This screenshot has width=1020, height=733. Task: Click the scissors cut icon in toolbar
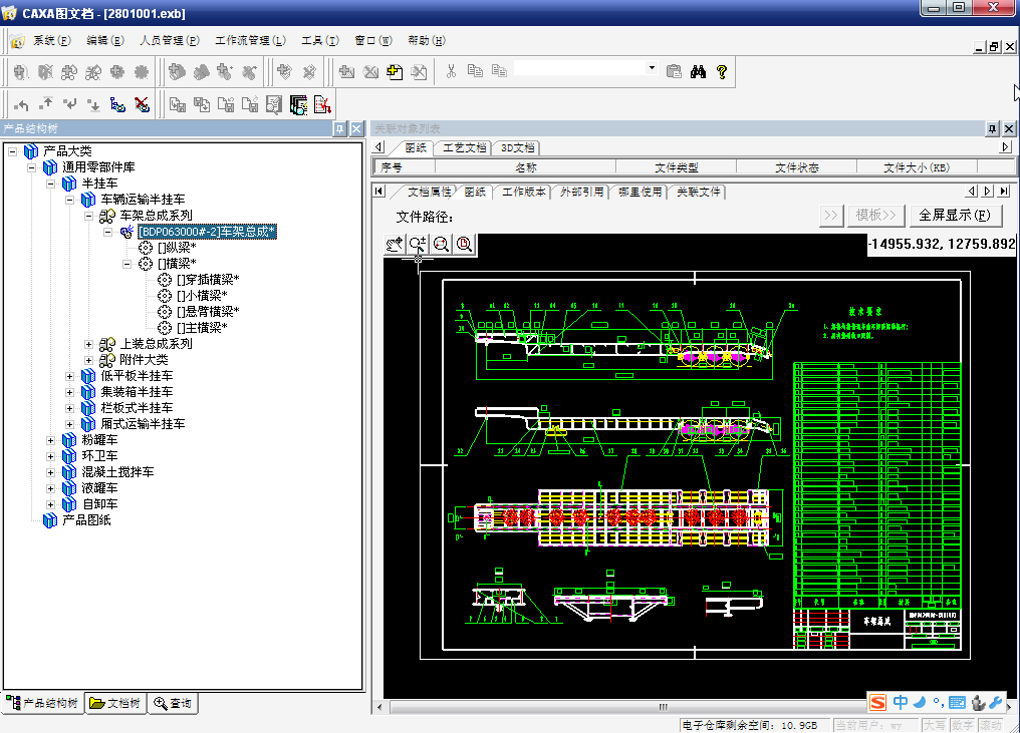(x=451, y=71)
